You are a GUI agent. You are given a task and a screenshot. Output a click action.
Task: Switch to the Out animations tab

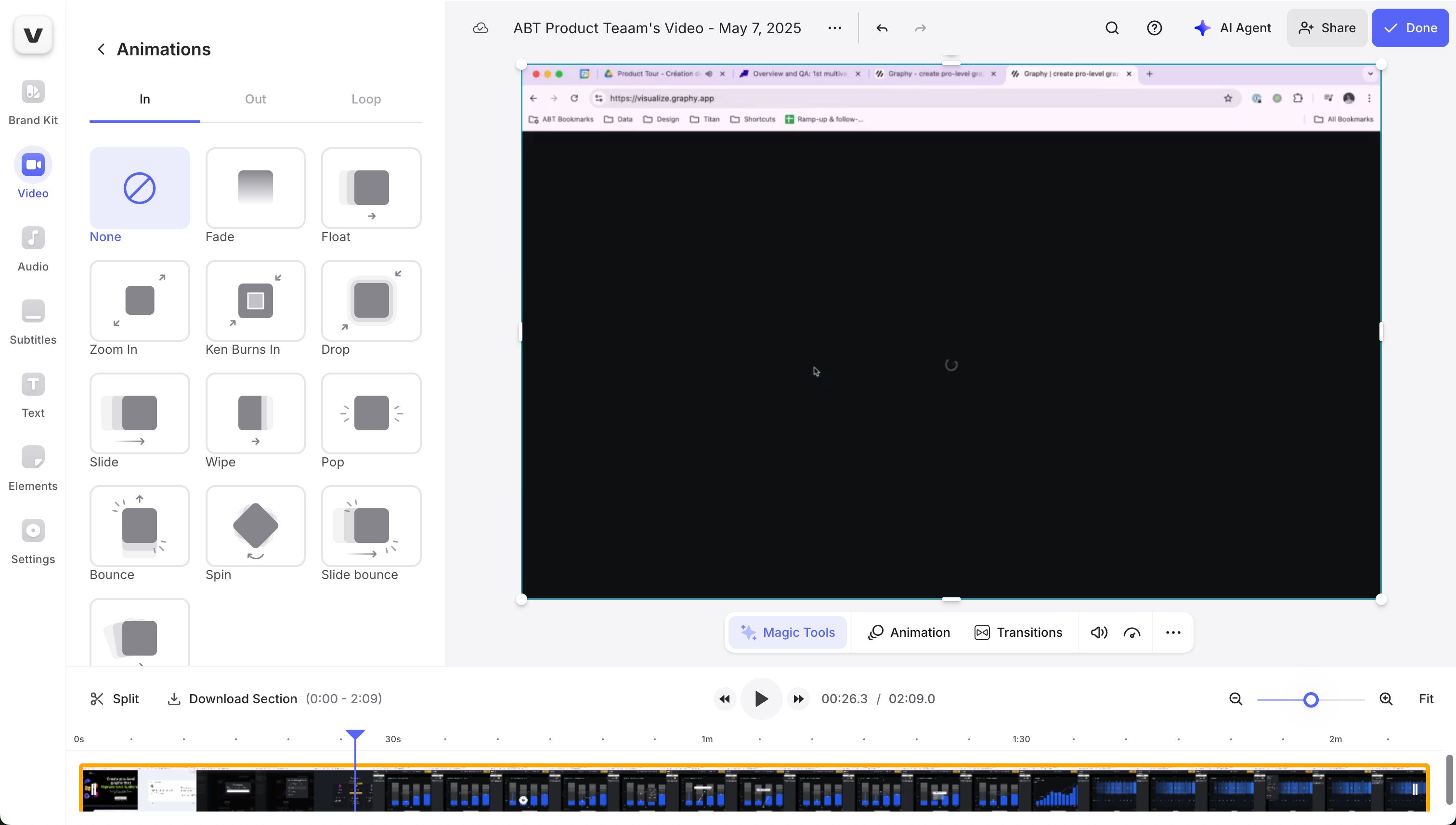point(255,99)
